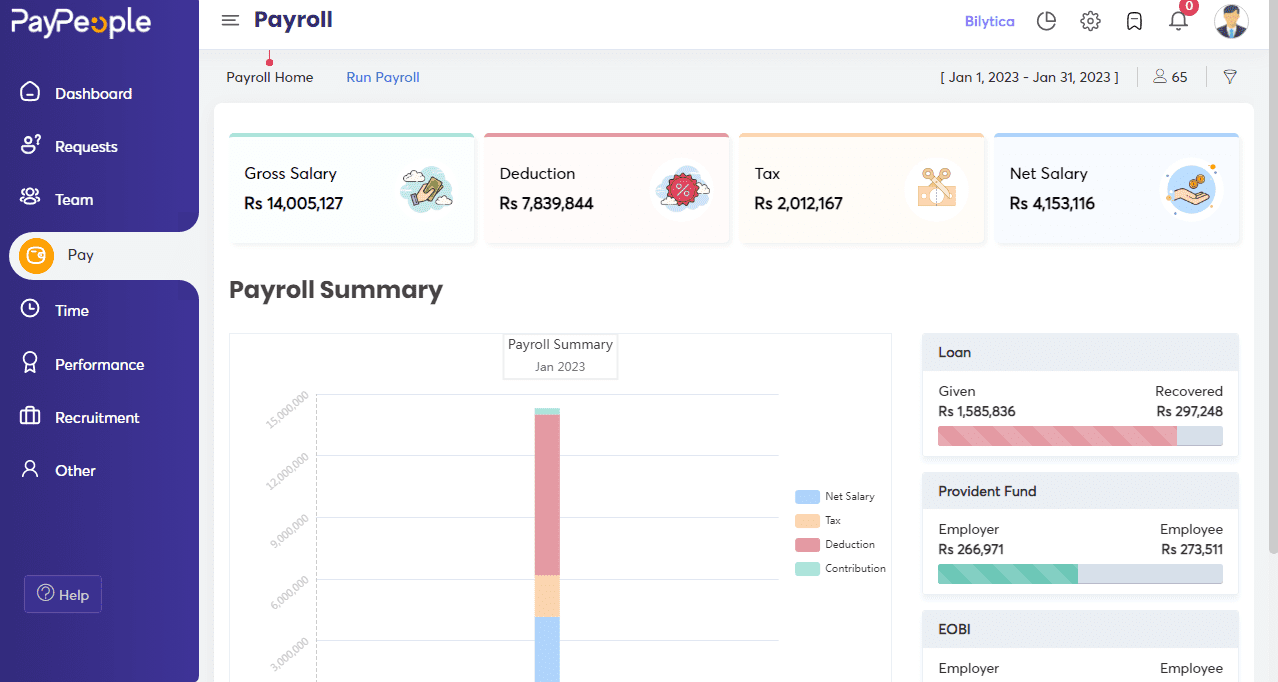Open the settings gear icon
This screenshot has height=682, width=1278.
pyautogui.click(x=1090, y=21)
